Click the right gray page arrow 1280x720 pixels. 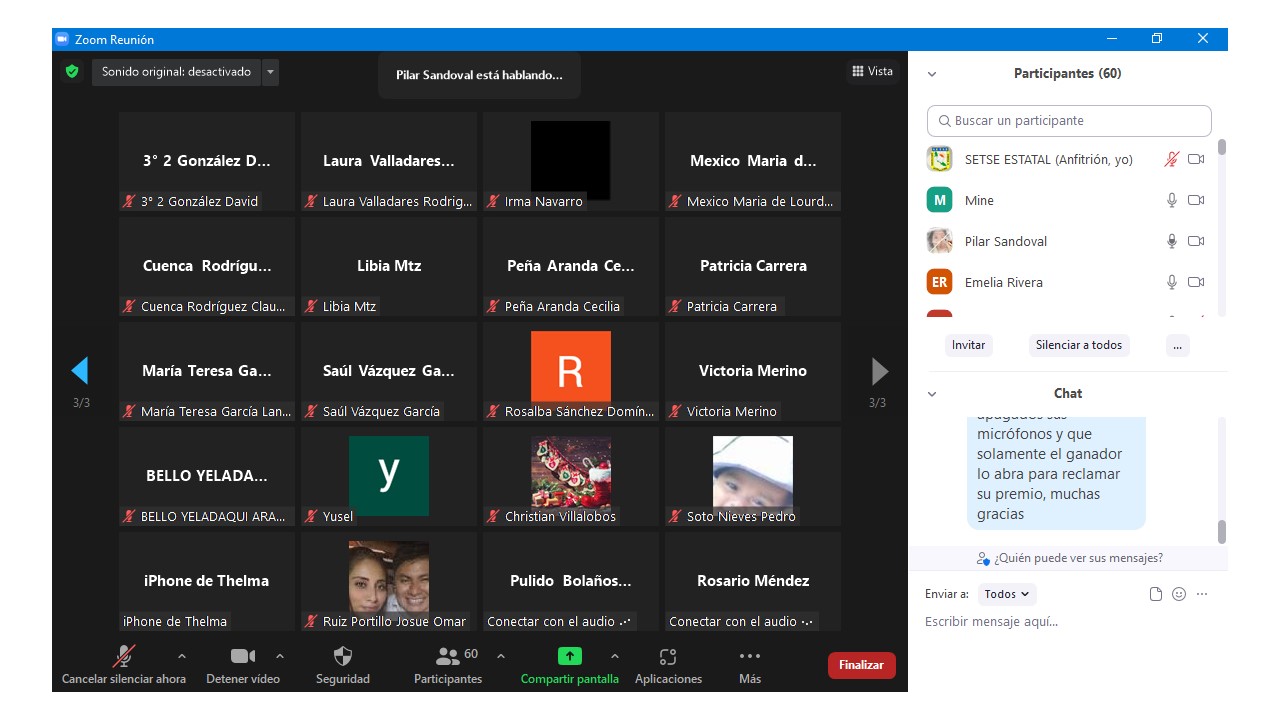(x=880, y=371)
